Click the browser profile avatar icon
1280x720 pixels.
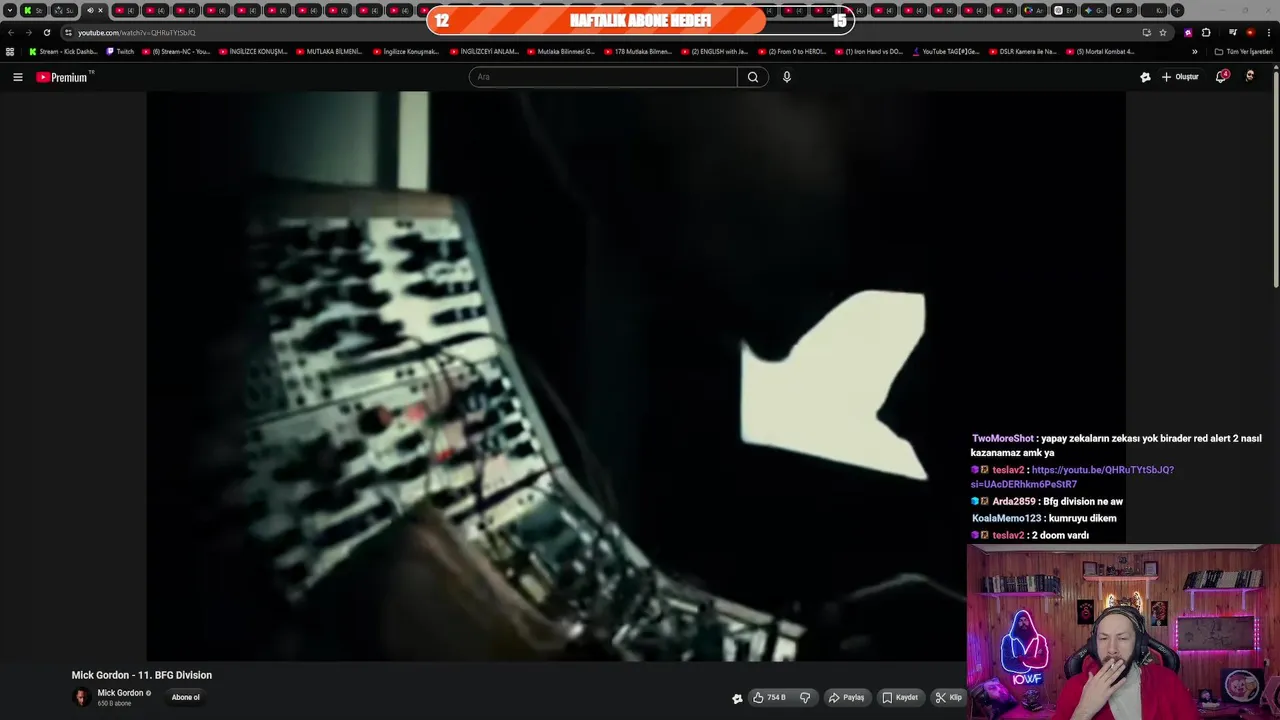(x=1250, y=32)
